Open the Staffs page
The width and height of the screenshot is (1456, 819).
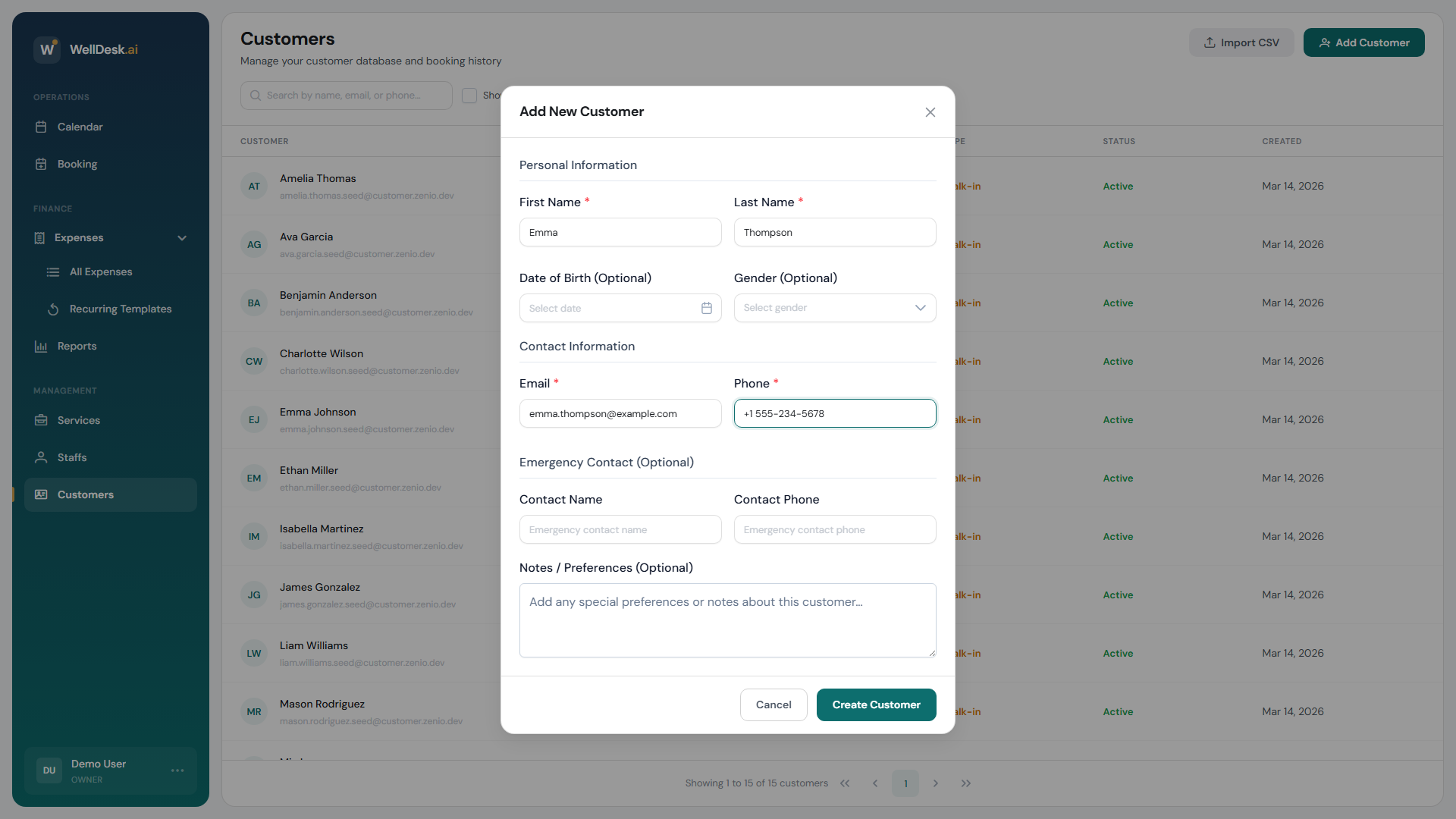tap(111, 457)
